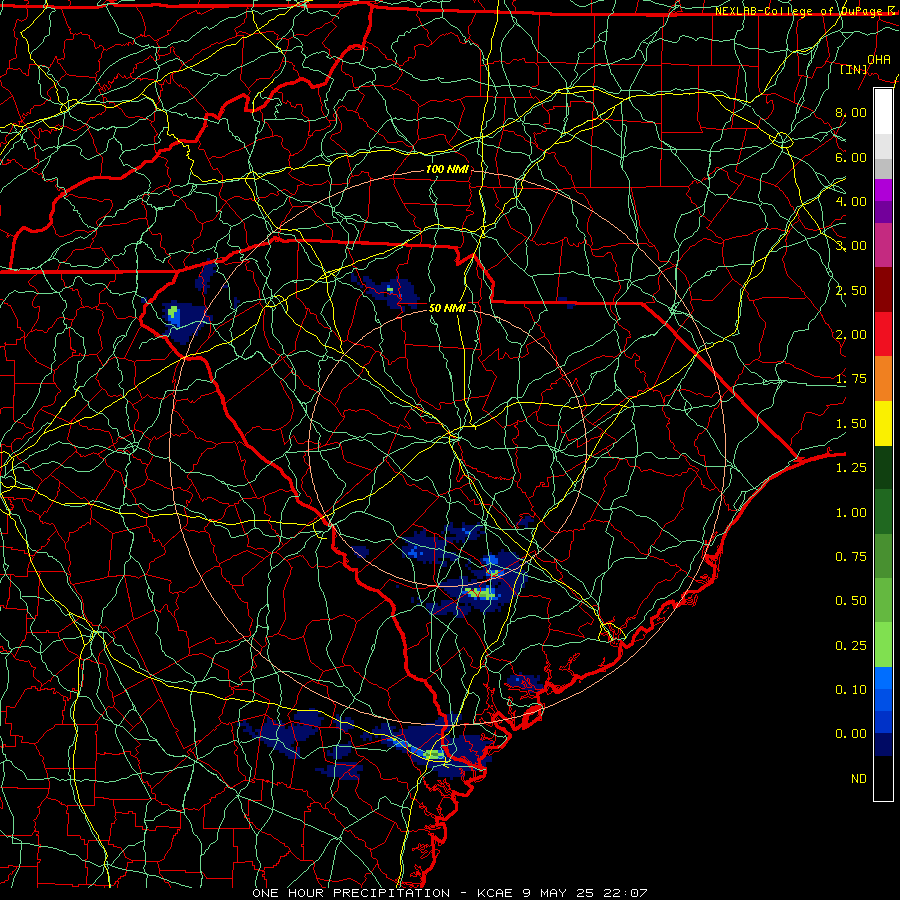Click the 2.50 legend value
Image resolution: width=900 pixels, height=900 pixels.
click(x=851, y=290)
